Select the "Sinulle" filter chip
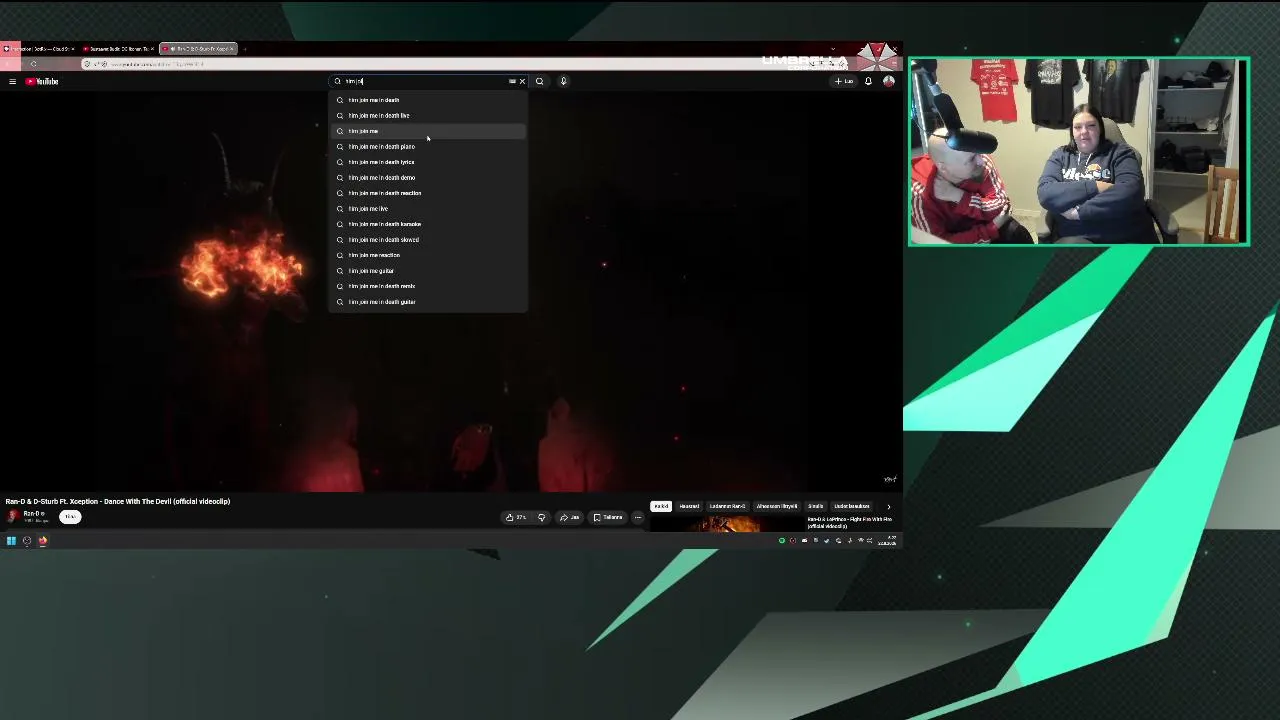 tap(816, 506)
